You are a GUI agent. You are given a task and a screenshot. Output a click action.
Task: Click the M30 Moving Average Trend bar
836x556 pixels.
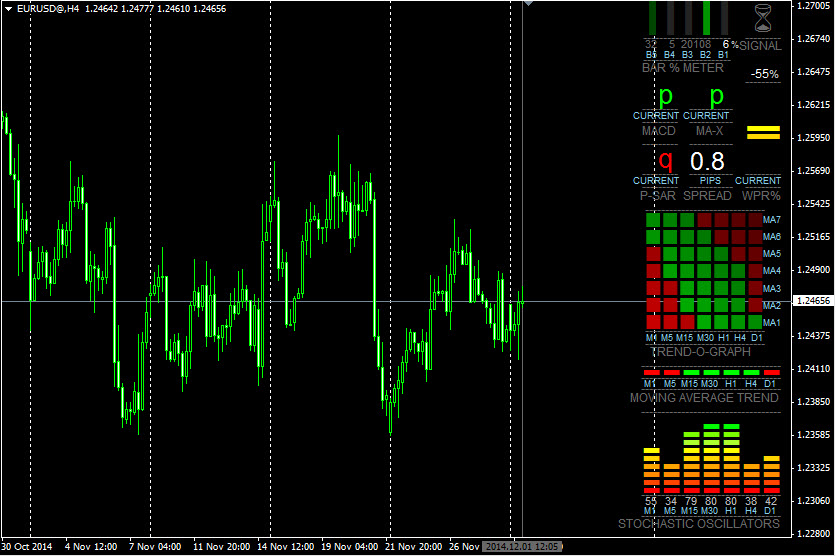coord(711,373)
